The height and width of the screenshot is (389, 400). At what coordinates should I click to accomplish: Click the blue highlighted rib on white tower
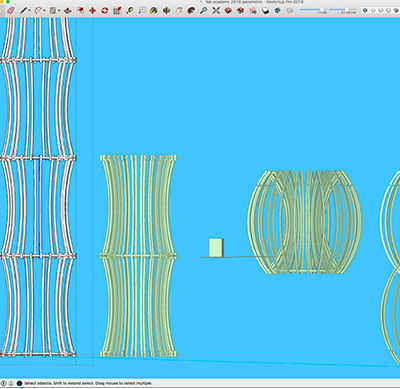pos(40,207)
